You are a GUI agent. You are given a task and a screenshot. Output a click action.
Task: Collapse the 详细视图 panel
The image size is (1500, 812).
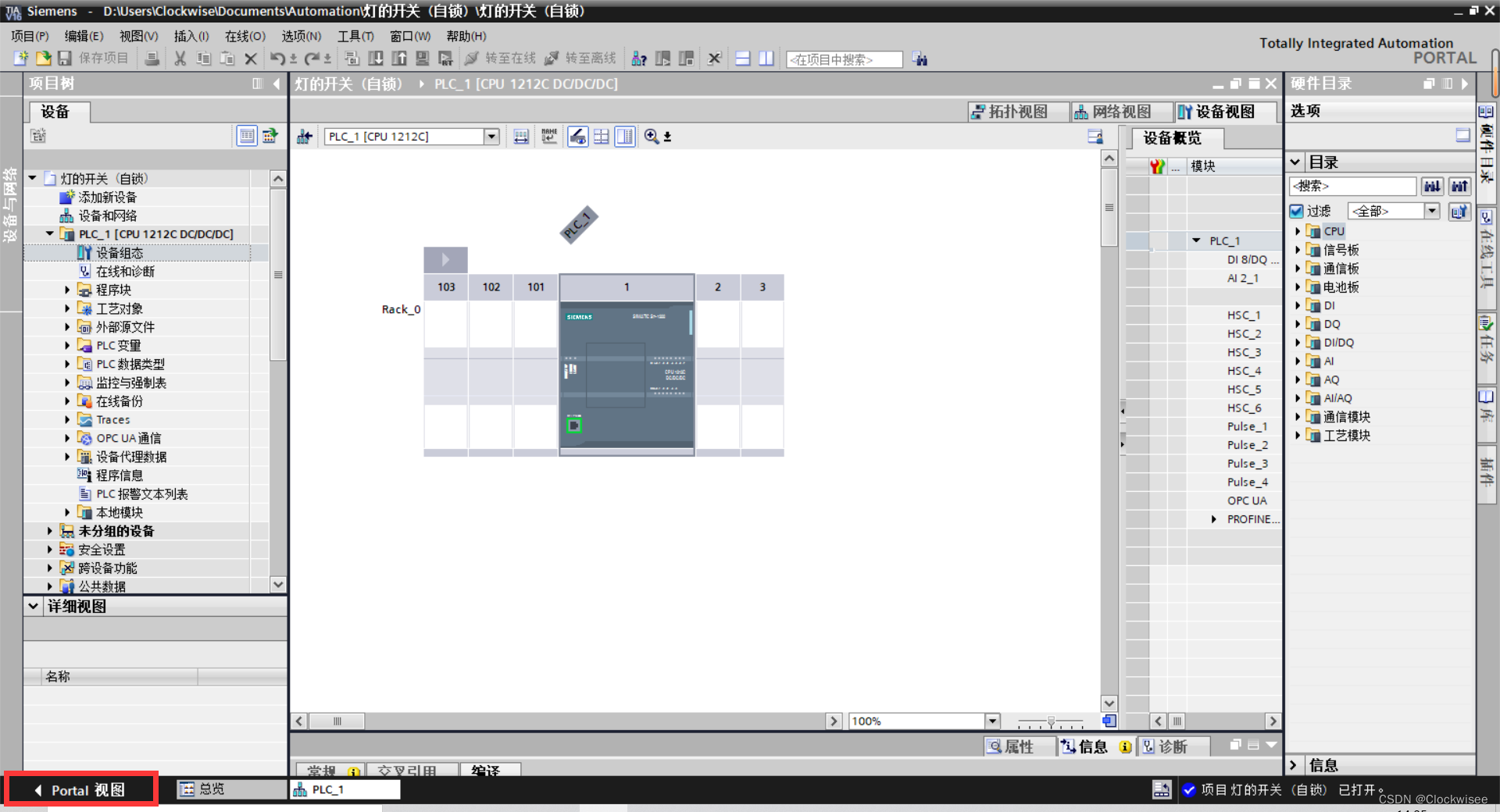pos(33,606)
